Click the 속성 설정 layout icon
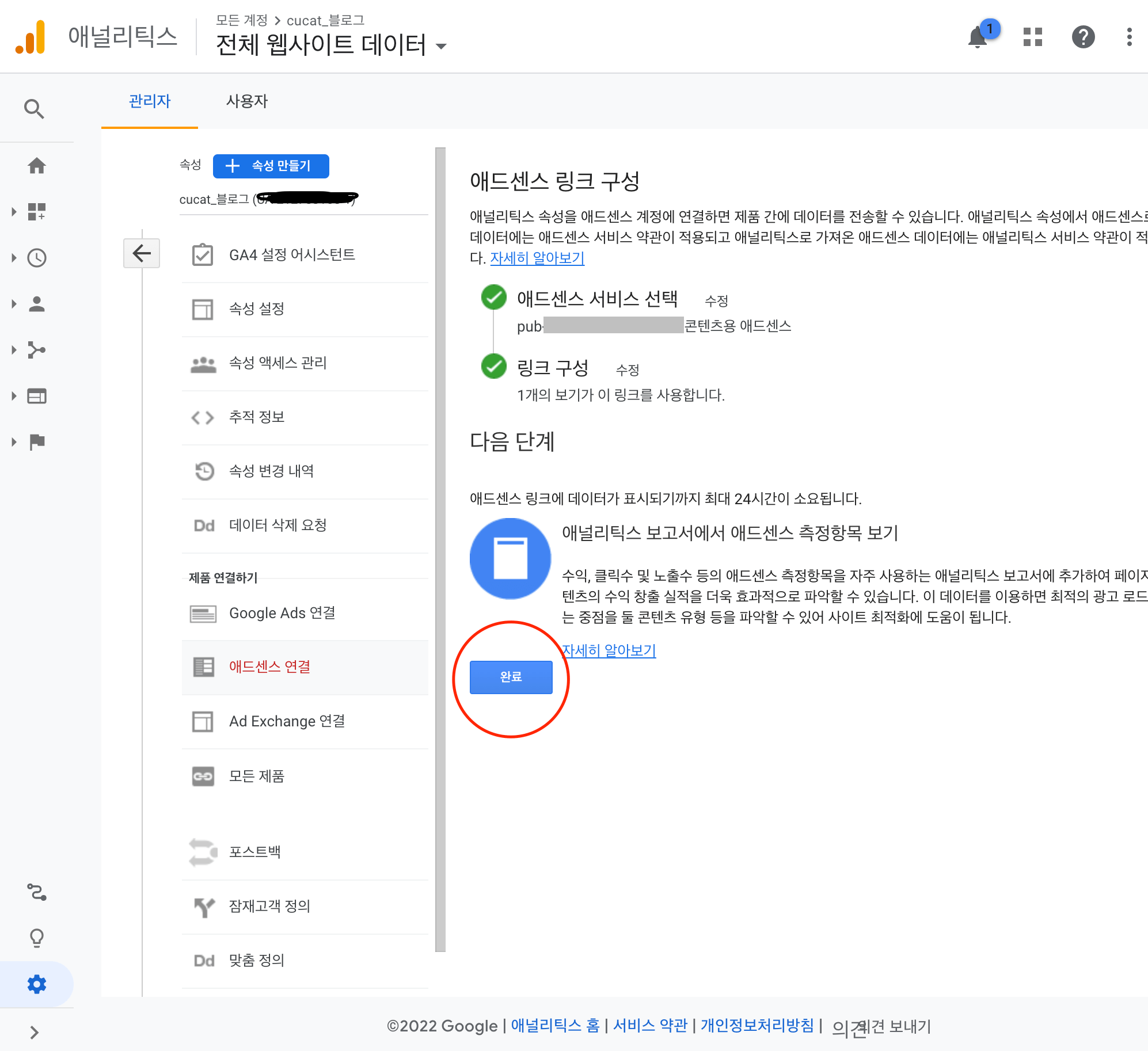This screenshot has height=1051, width=1148. click(203, 309)
